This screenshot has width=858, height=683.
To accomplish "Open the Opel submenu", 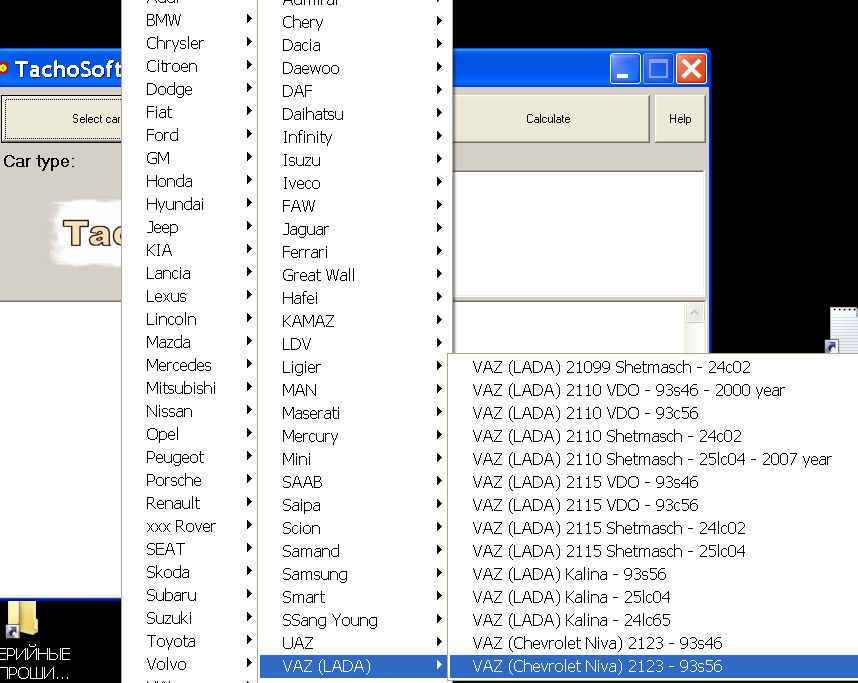I will click(190, 434).
